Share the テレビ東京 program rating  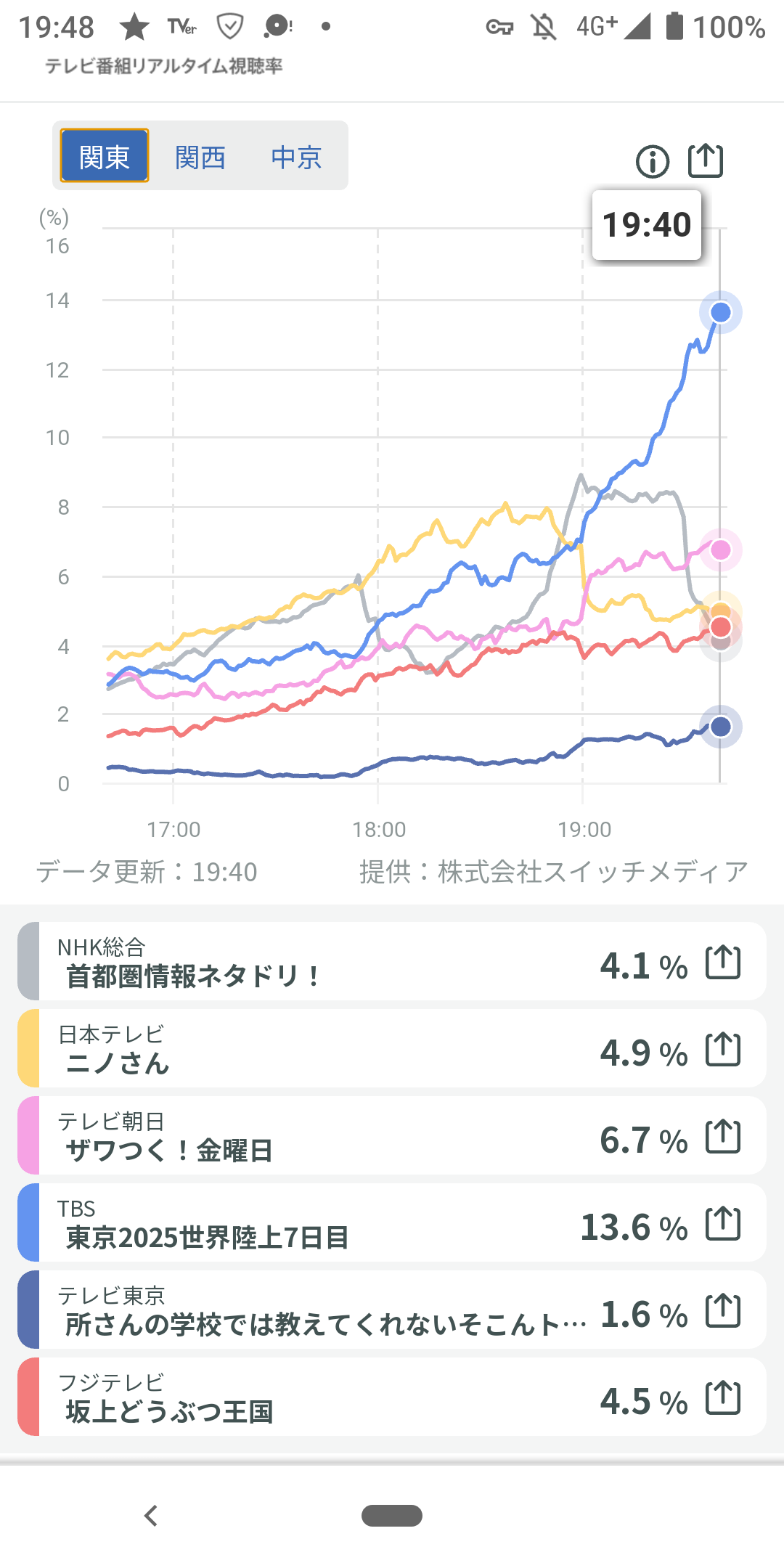(x=723, y=1311)
